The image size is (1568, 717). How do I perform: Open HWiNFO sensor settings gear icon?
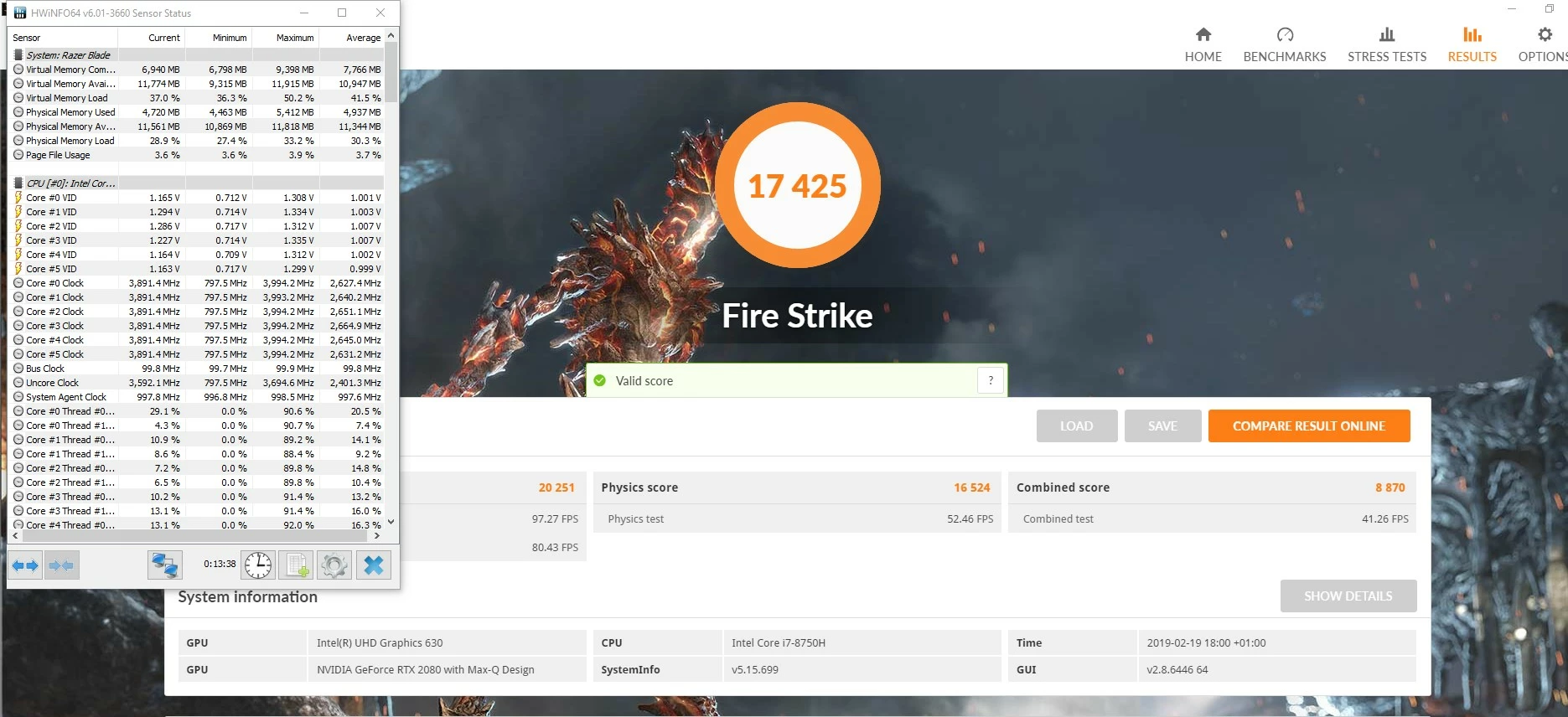coord(334,565)
